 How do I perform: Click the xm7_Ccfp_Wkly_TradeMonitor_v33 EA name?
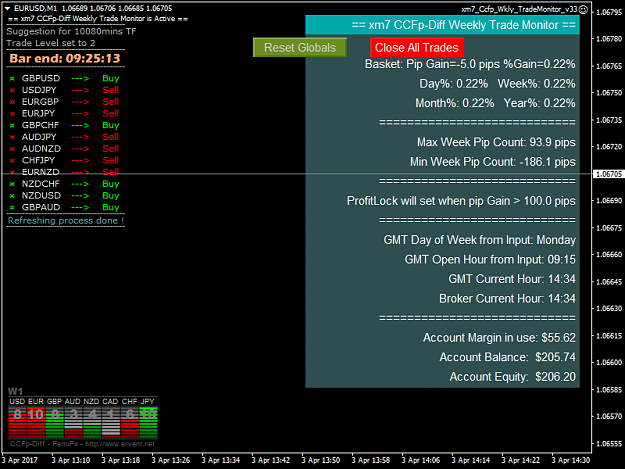pyautogui.click(x=519, y=9)
